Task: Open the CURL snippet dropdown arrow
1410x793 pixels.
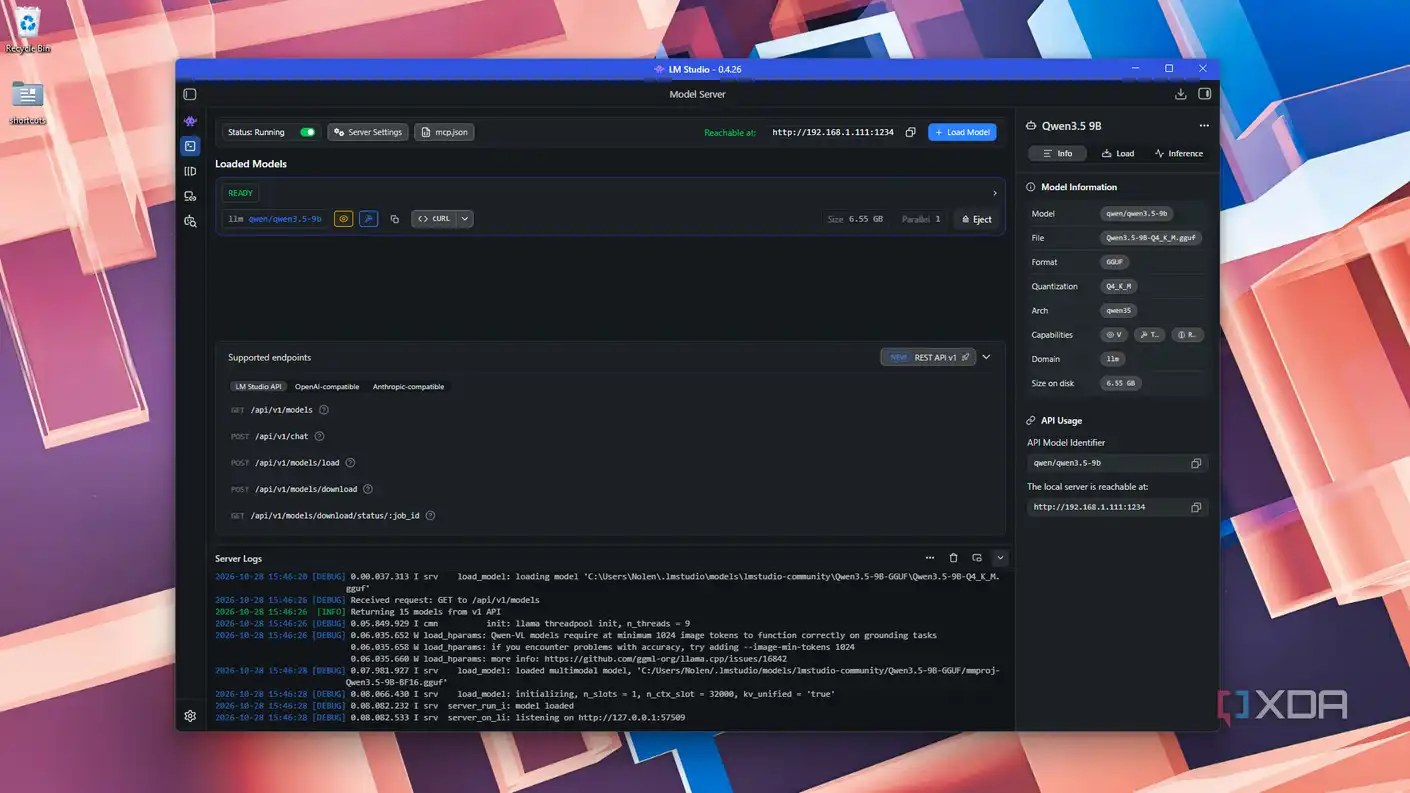Action: click(x=465, y=219)
